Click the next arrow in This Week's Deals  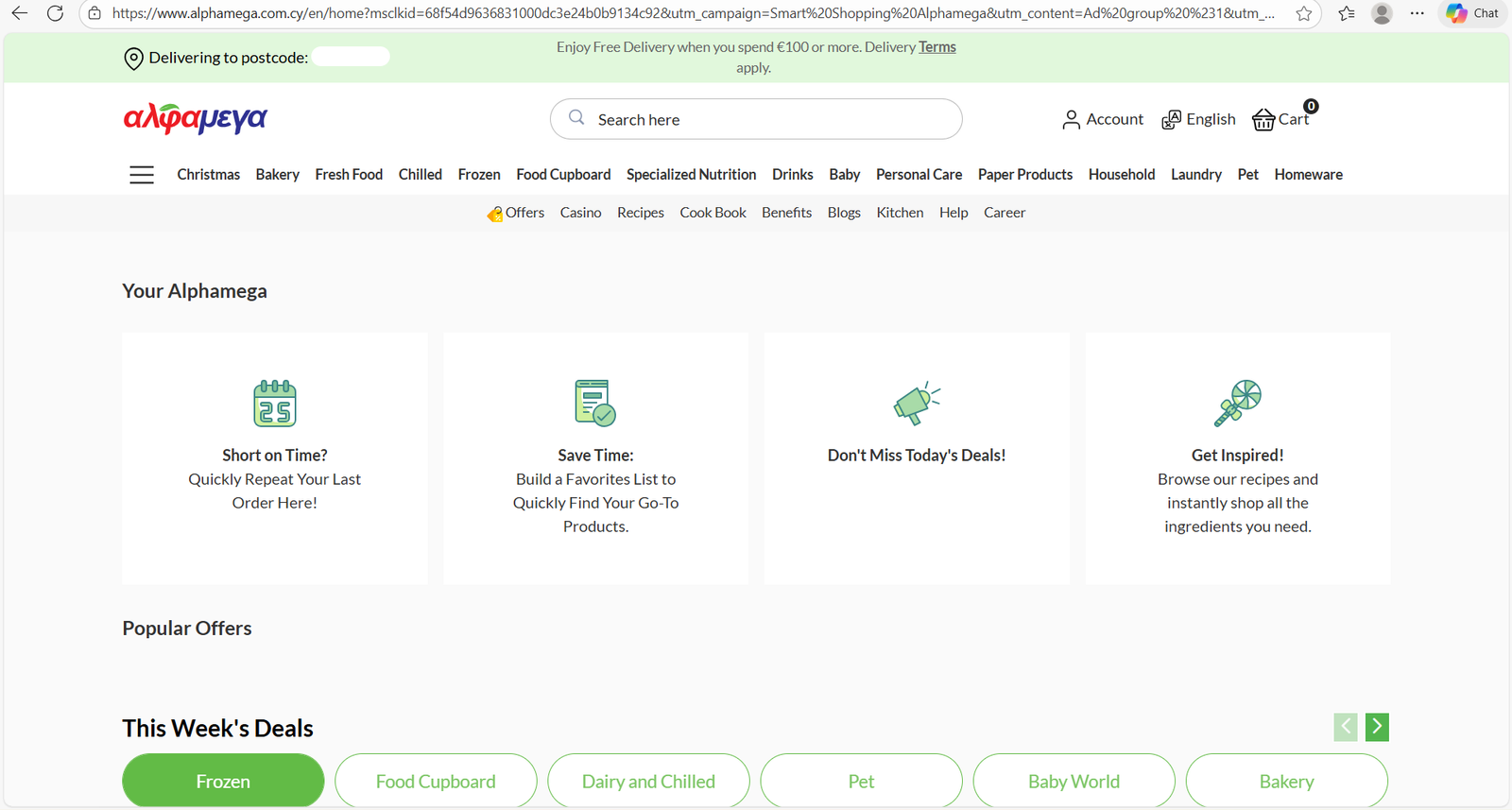[x=1377, y=727]
